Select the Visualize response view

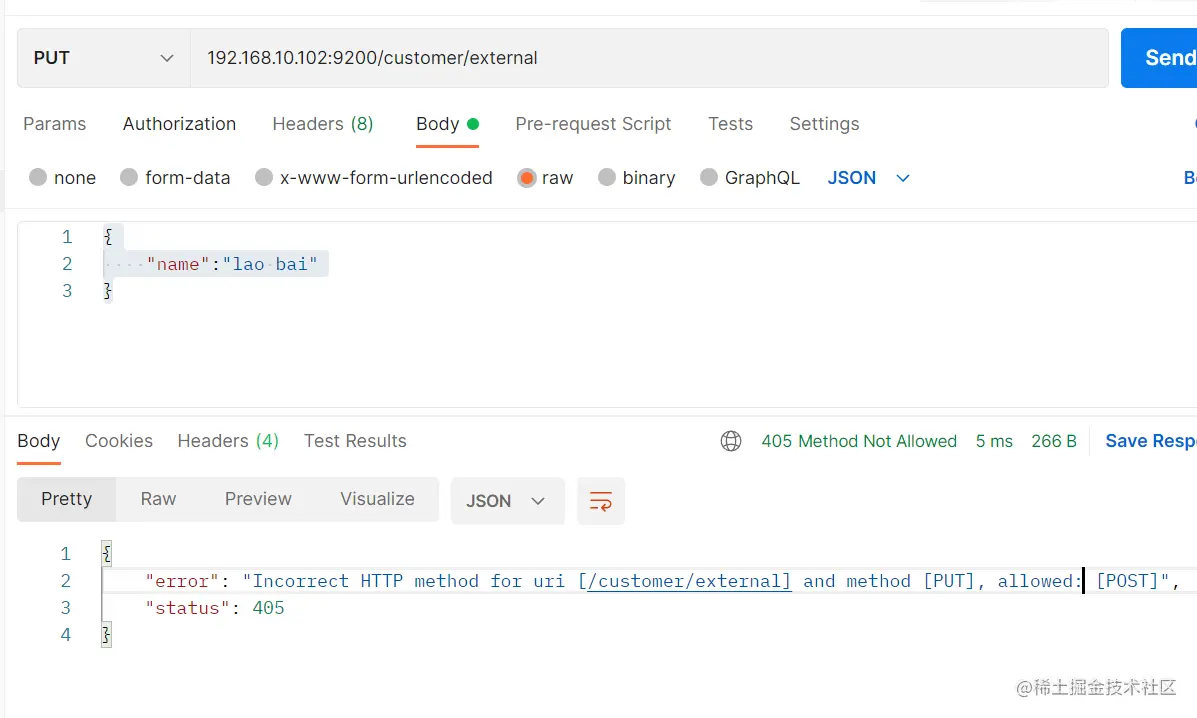click(x=377, y=499)
